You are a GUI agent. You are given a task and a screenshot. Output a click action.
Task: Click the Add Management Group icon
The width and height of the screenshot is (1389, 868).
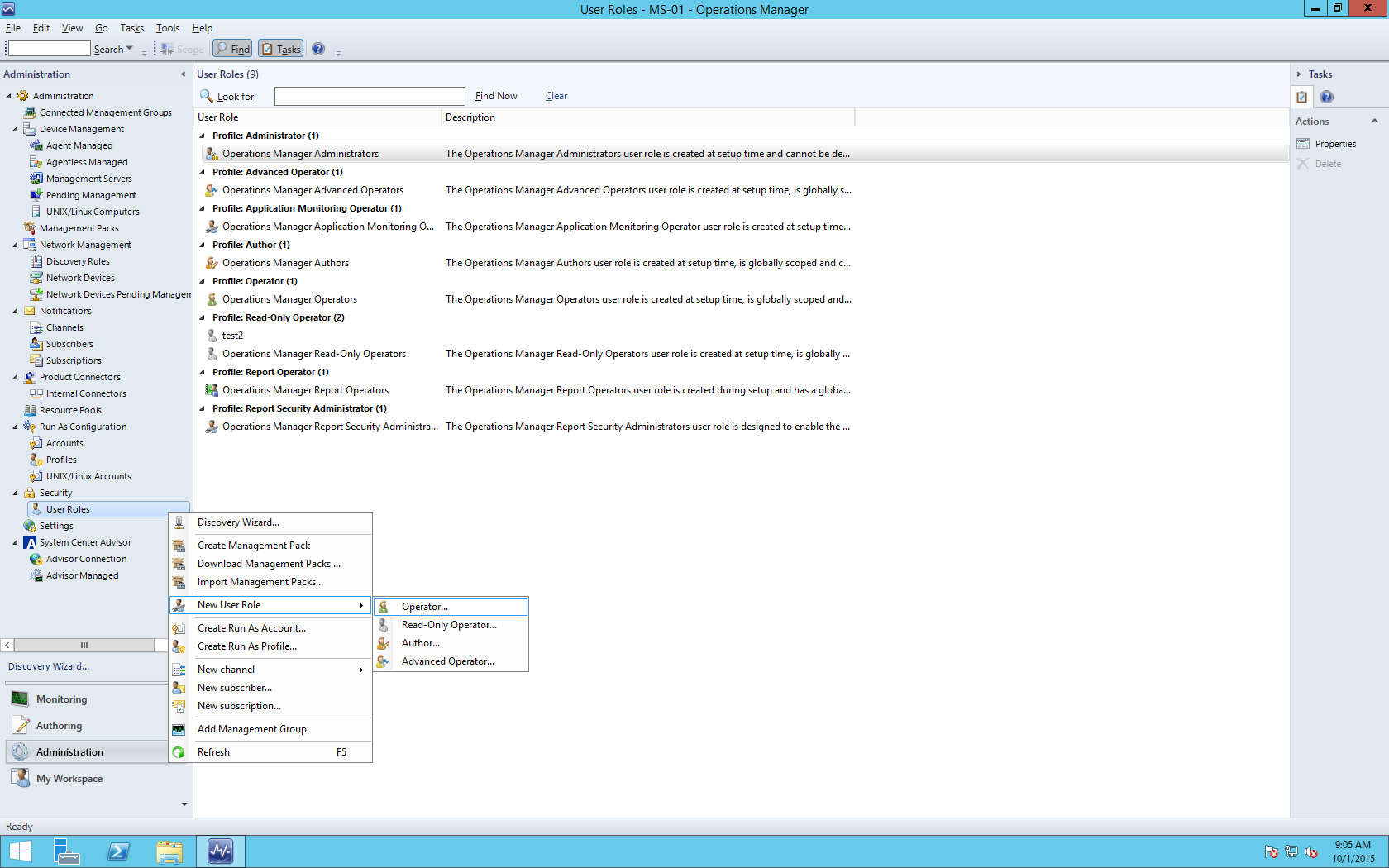pyautogui.click(x=179, y=729)
